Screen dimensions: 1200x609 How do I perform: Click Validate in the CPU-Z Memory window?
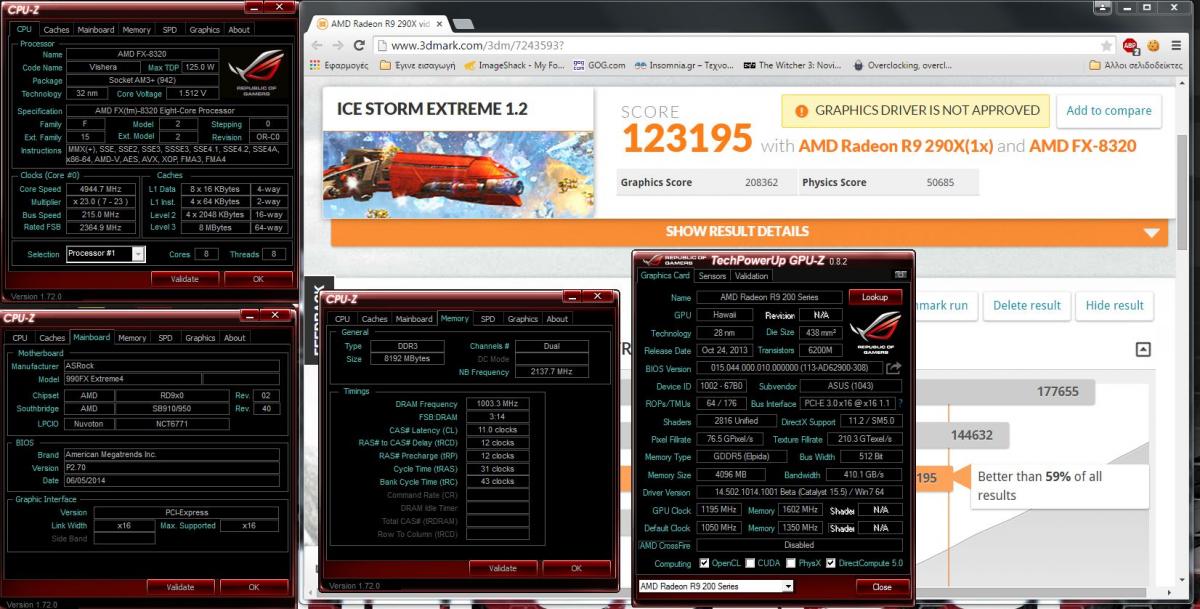[x=503, y=568]
